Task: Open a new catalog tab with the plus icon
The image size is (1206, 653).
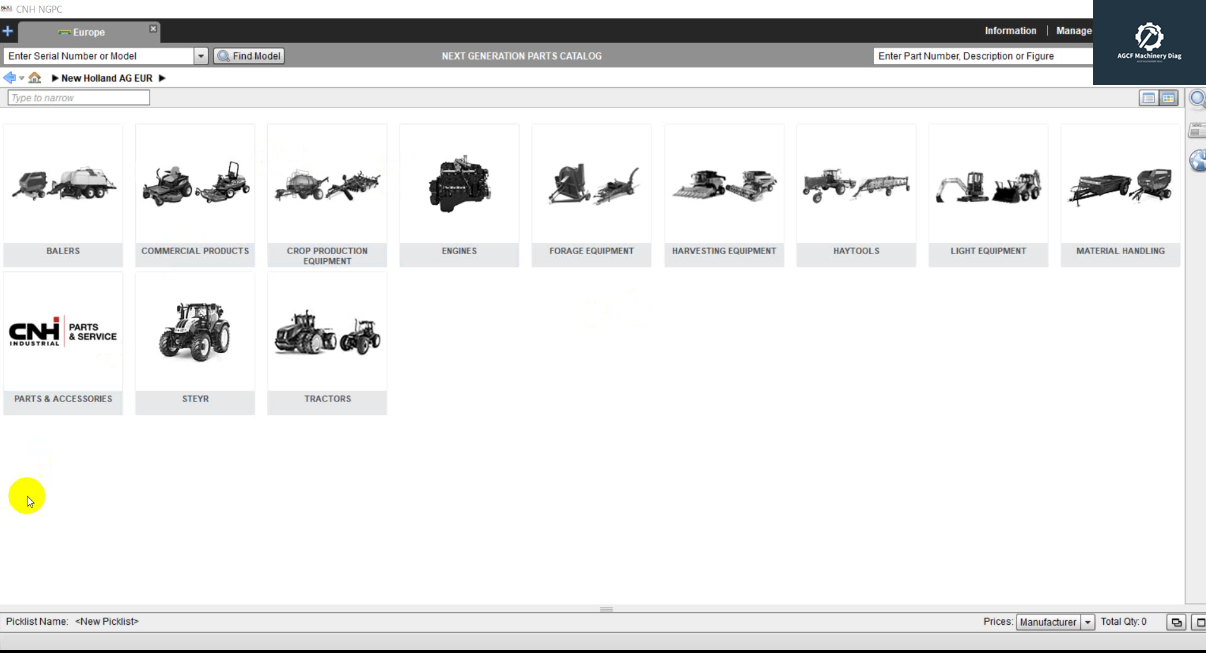Action: pyautogui.click(x=8, y=31)
